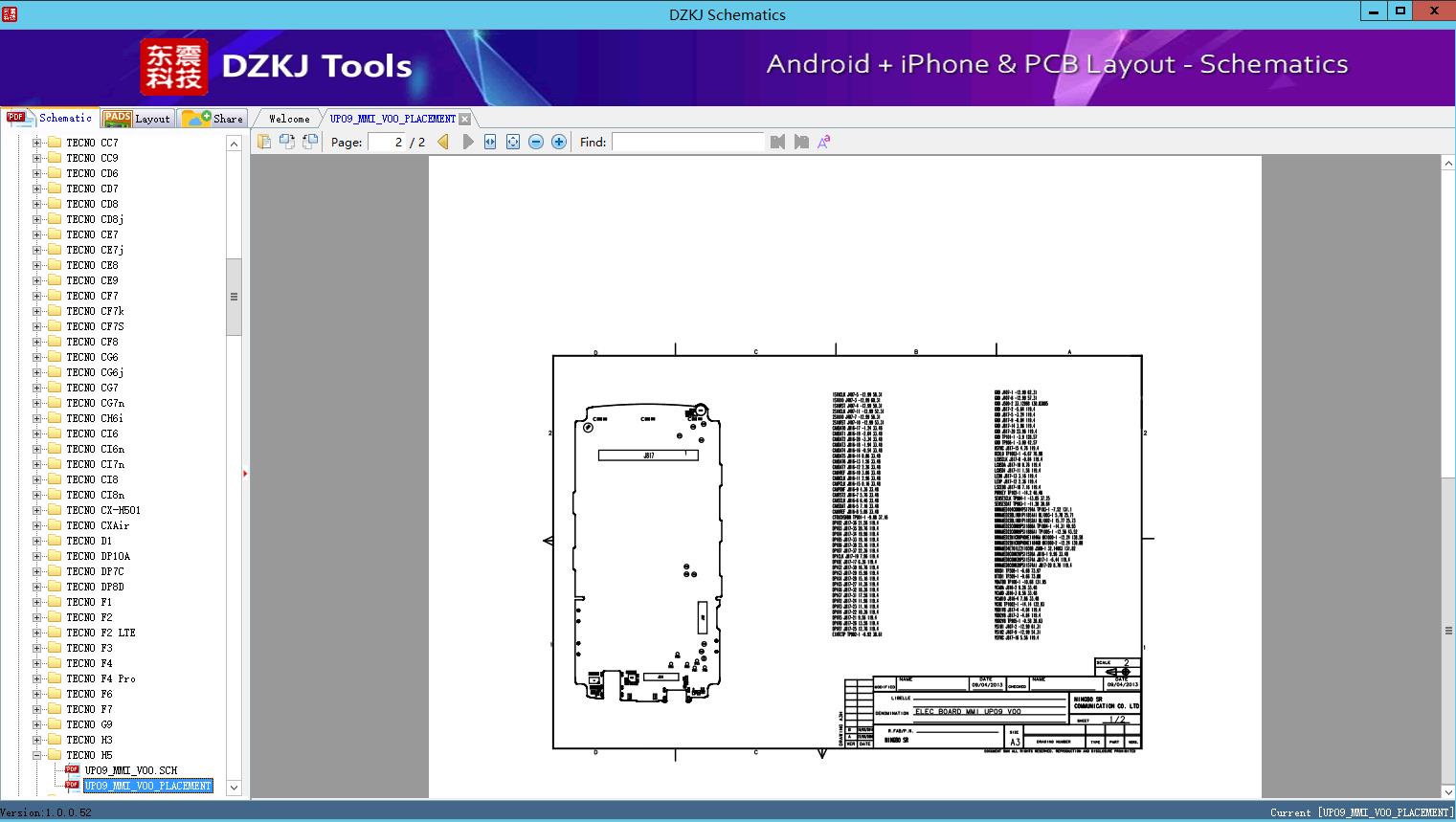1456x822 pixels.
Task: Click the red sidebar collapse arrow
Action: click(x=245, y=473)
